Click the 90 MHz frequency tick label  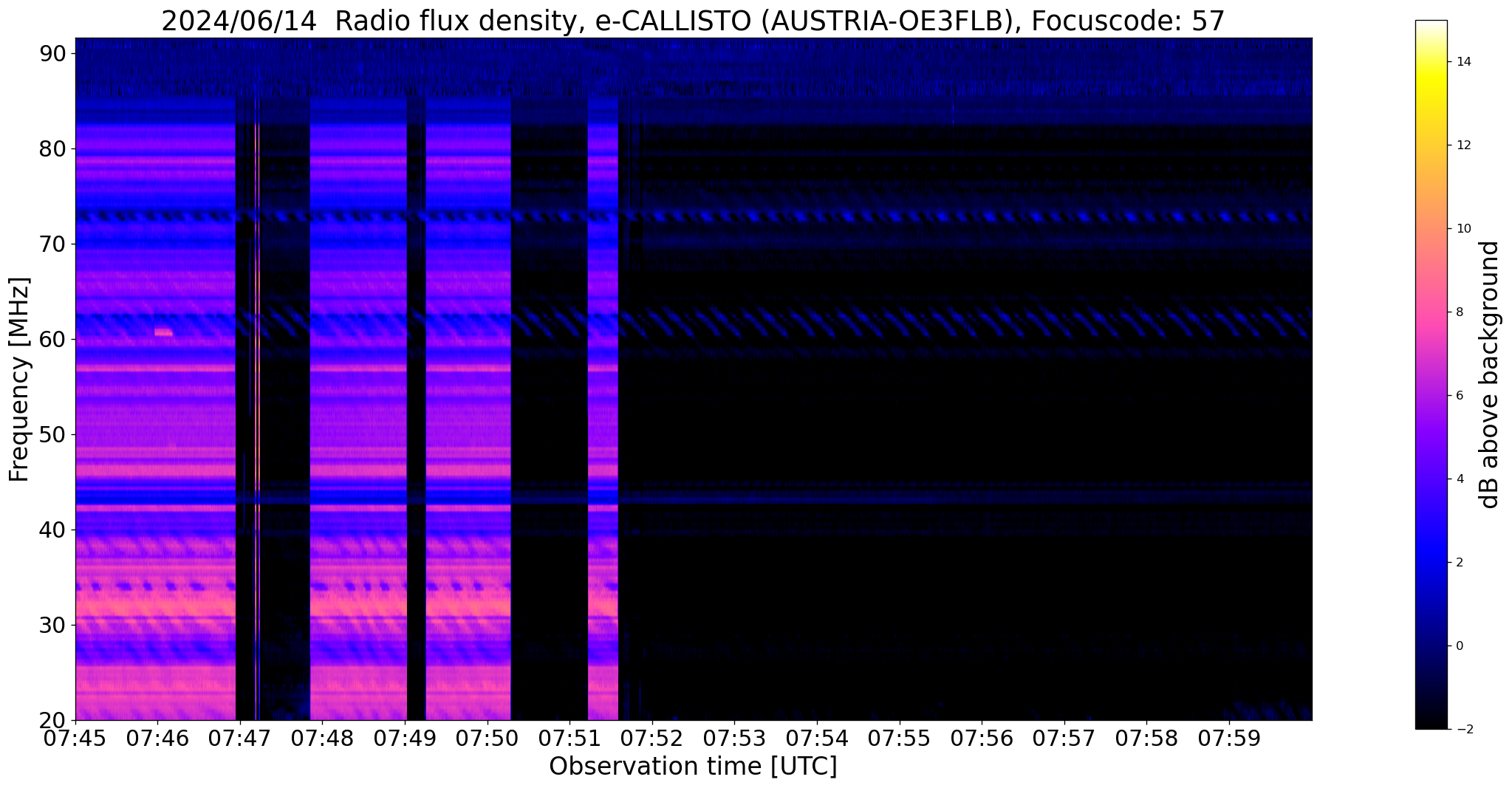coord(52,54)
